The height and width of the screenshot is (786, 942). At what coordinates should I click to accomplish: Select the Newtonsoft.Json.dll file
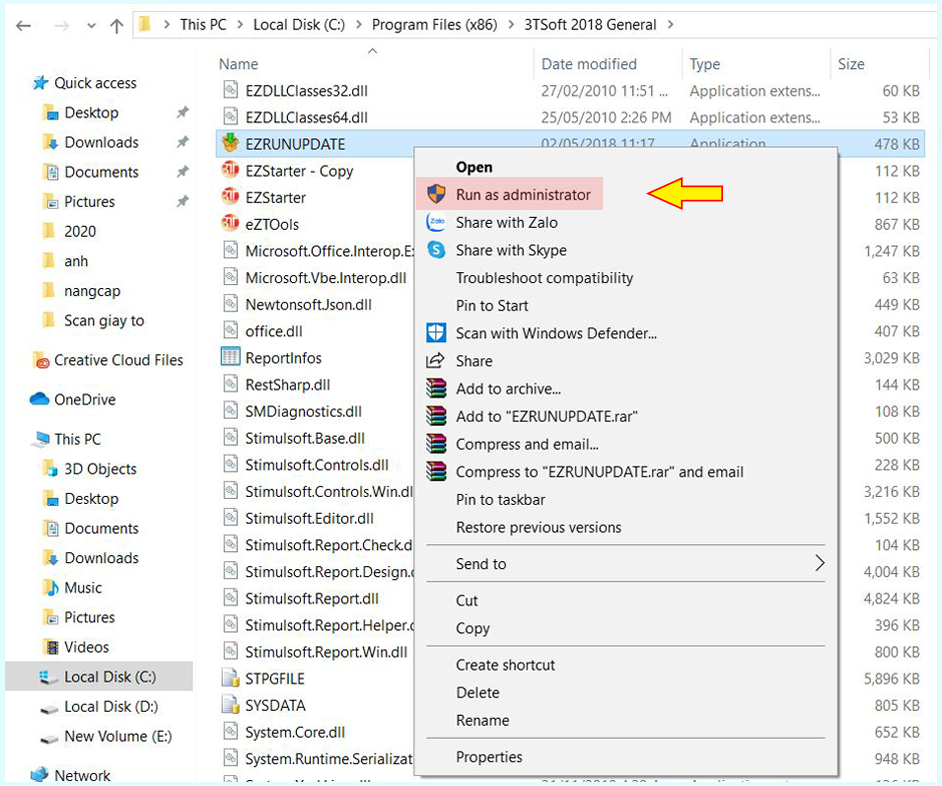point(308,305)
